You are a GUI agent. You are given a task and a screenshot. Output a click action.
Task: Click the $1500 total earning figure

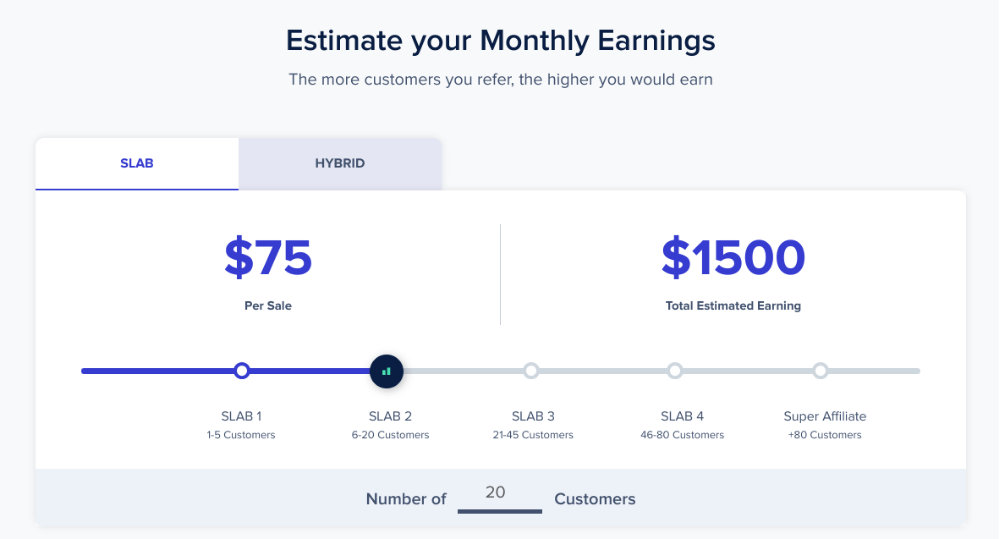pyautogui.click(x=733, y=258)
